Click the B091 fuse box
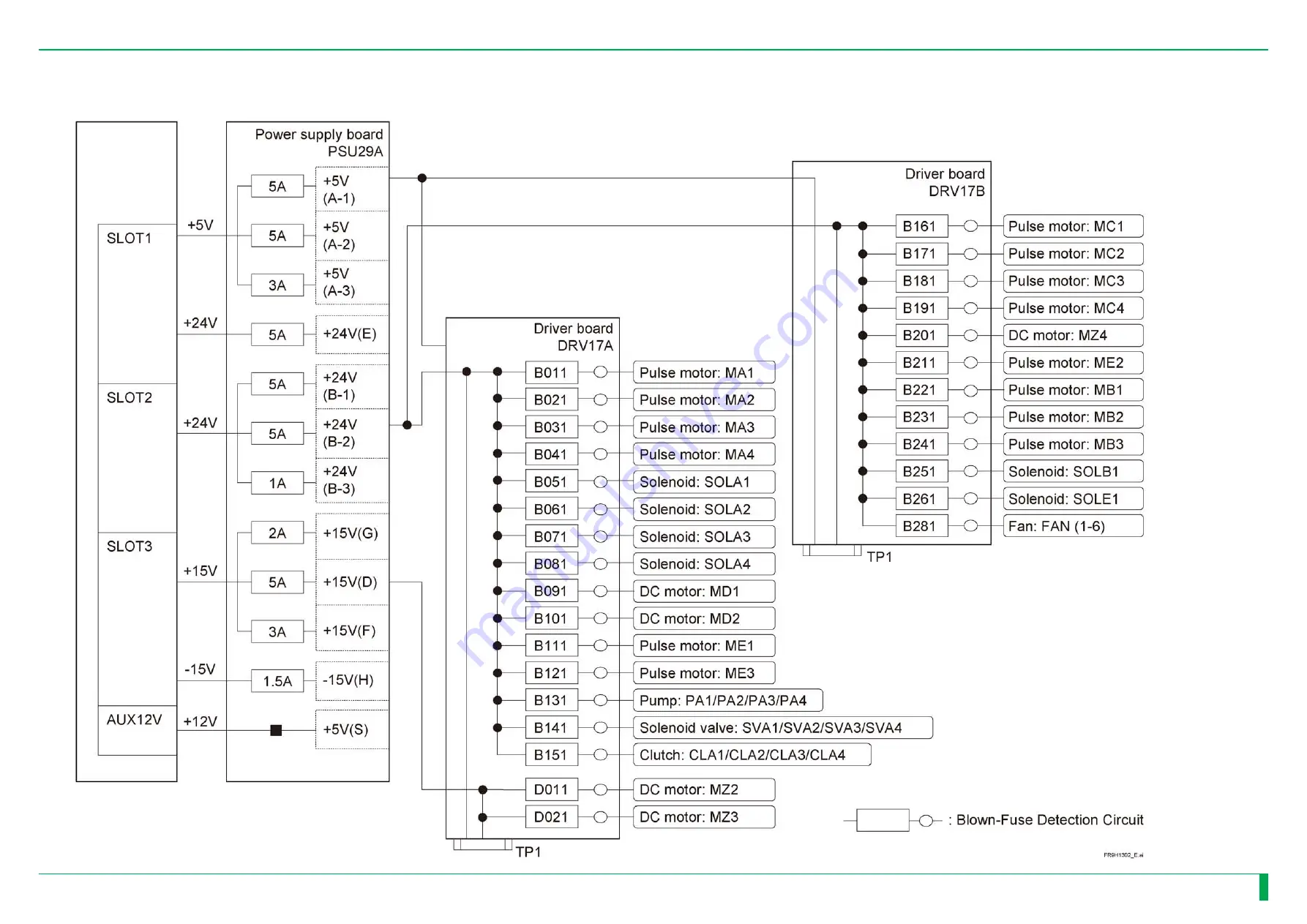1307x924 pixels. click(551, 591)
